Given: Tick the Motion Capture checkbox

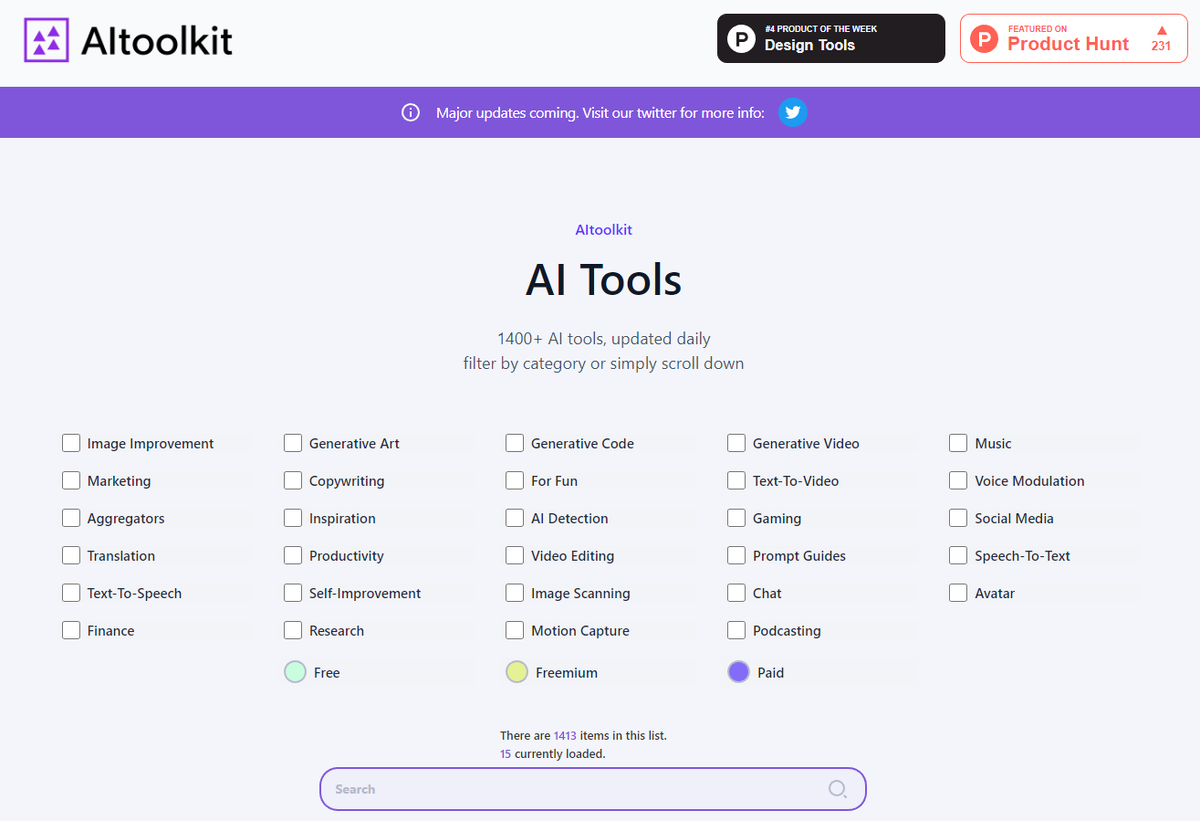Looking at the screenshot, I should [x=515, y=631].
